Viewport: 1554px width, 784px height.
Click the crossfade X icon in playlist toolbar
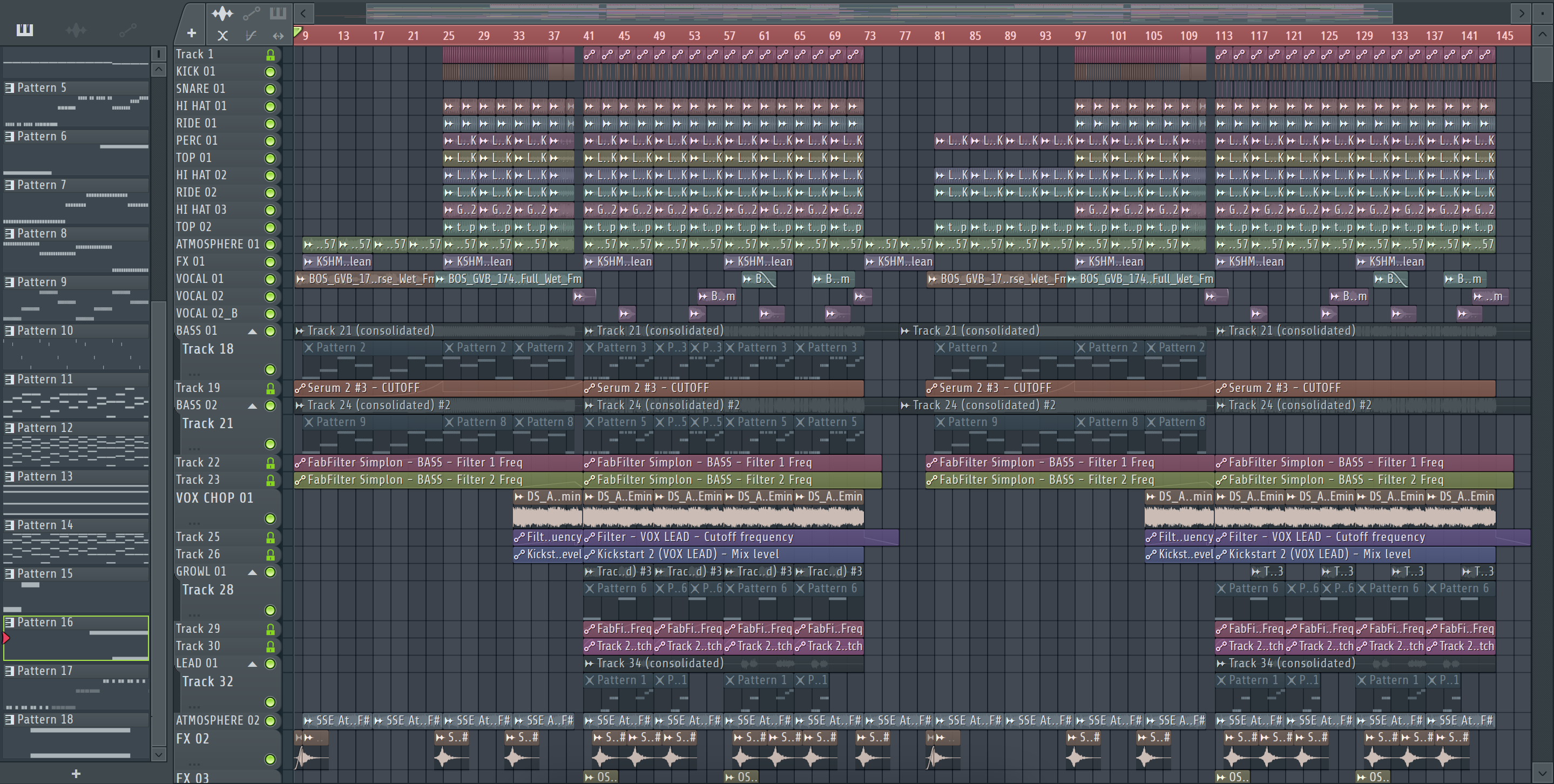click(222, 36)
